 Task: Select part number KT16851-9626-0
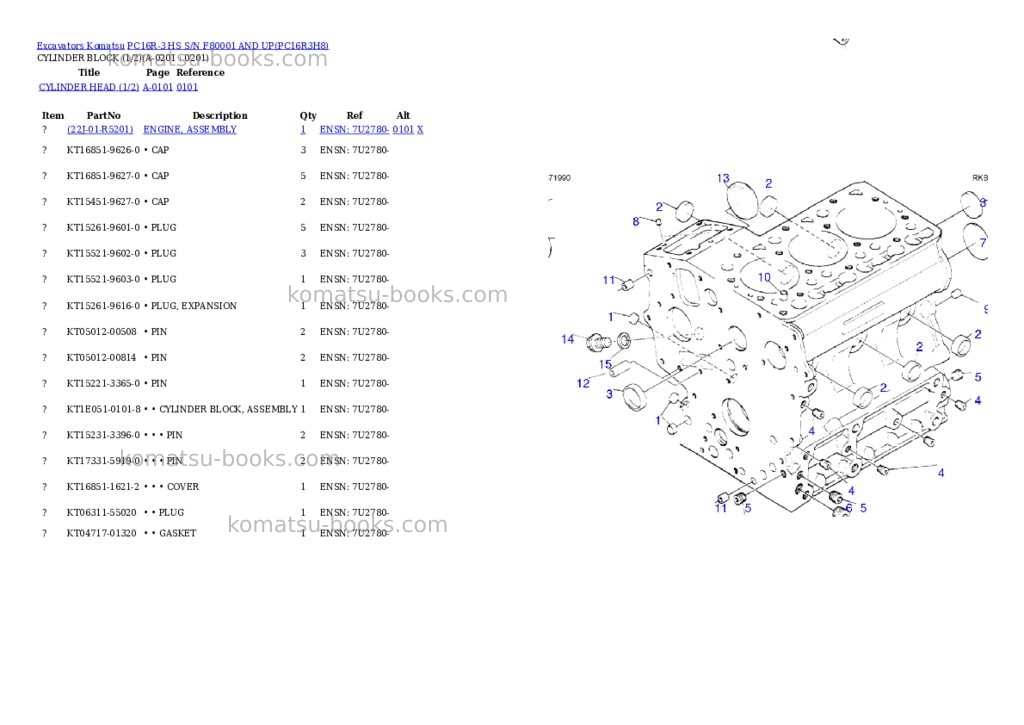click(103, 150)
